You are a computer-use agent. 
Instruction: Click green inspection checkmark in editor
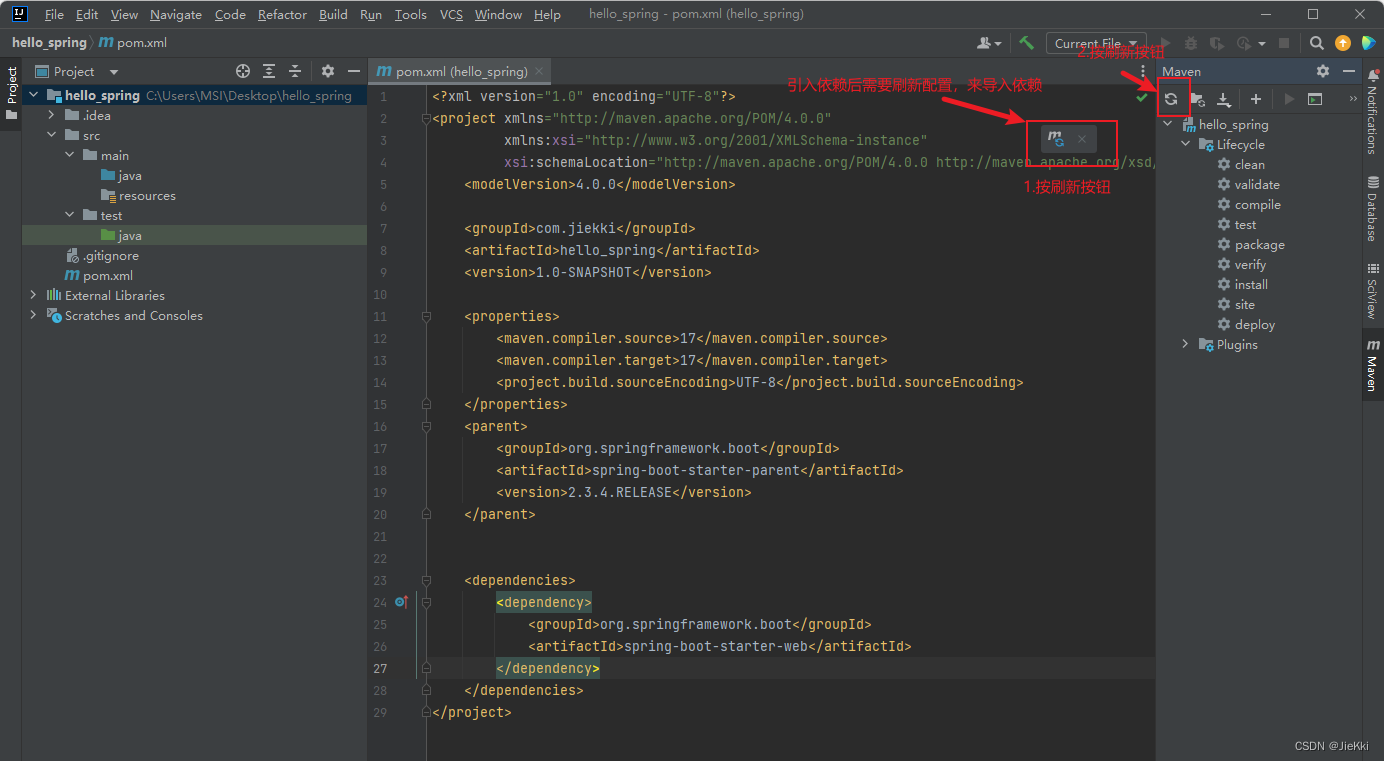click(x=1142, y=97)
